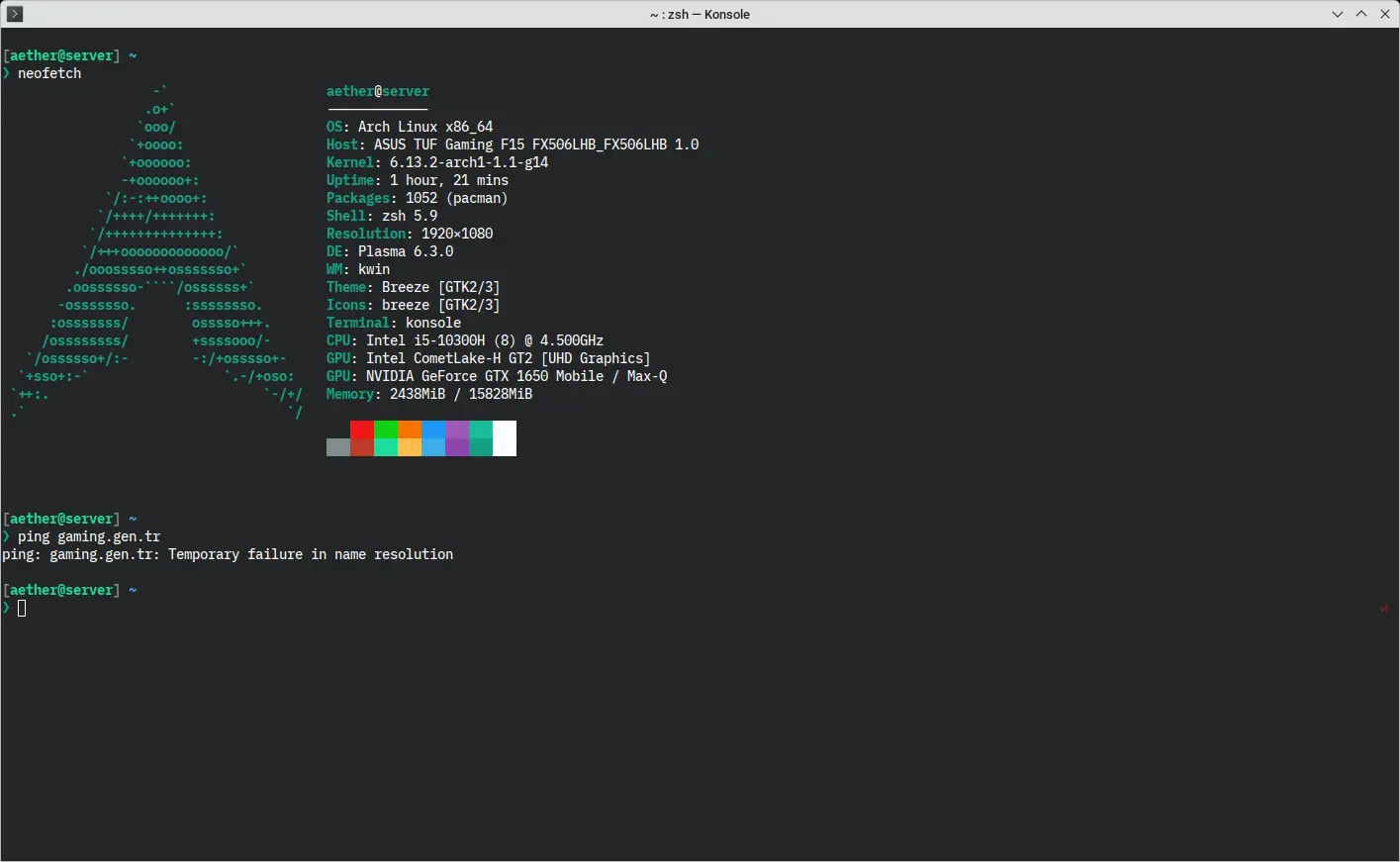Click the typed 'ping gaming.gen.tr' command

pos(89,536)
